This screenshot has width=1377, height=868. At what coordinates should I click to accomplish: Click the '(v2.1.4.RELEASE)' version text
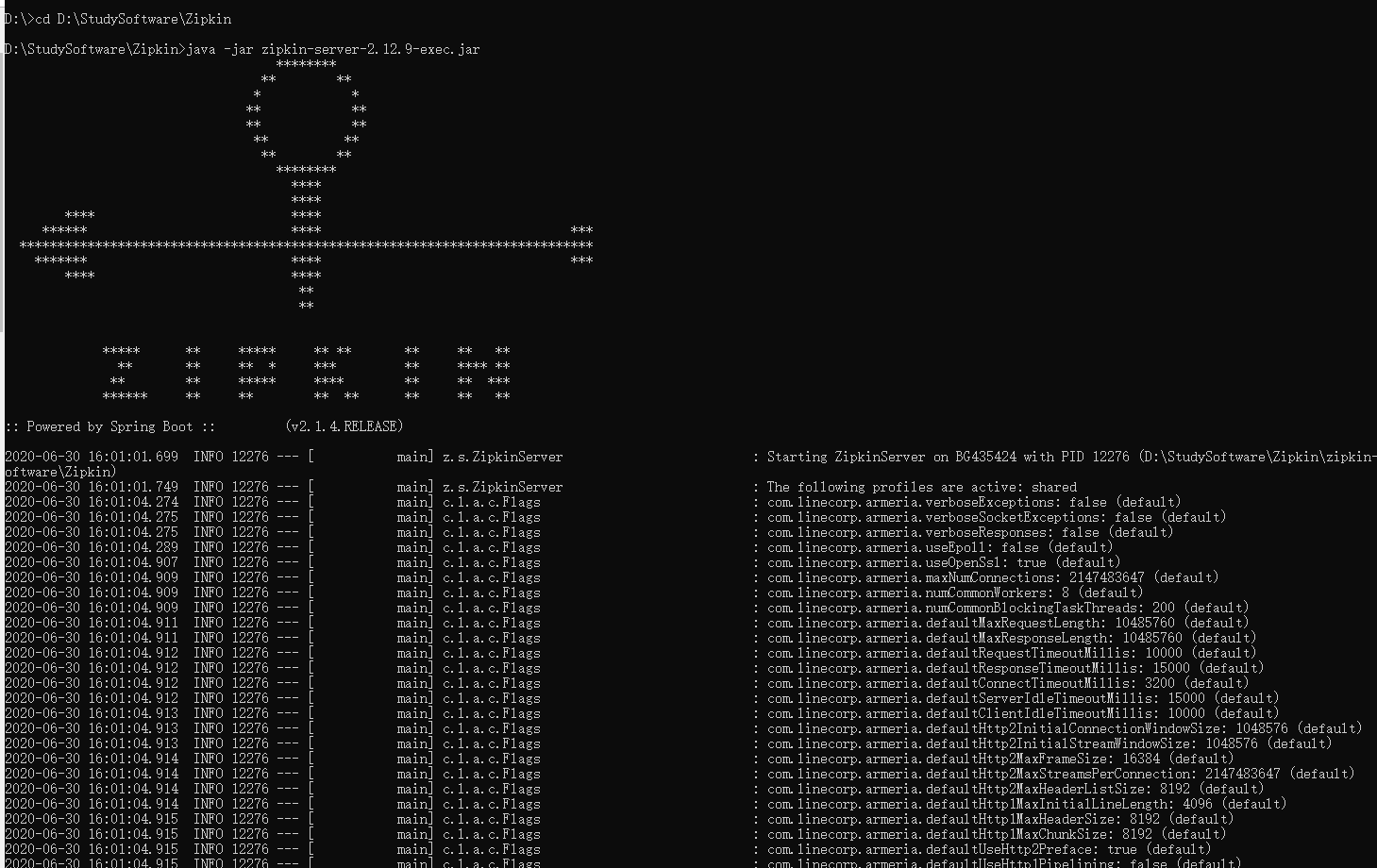click(x=345, y=426)
